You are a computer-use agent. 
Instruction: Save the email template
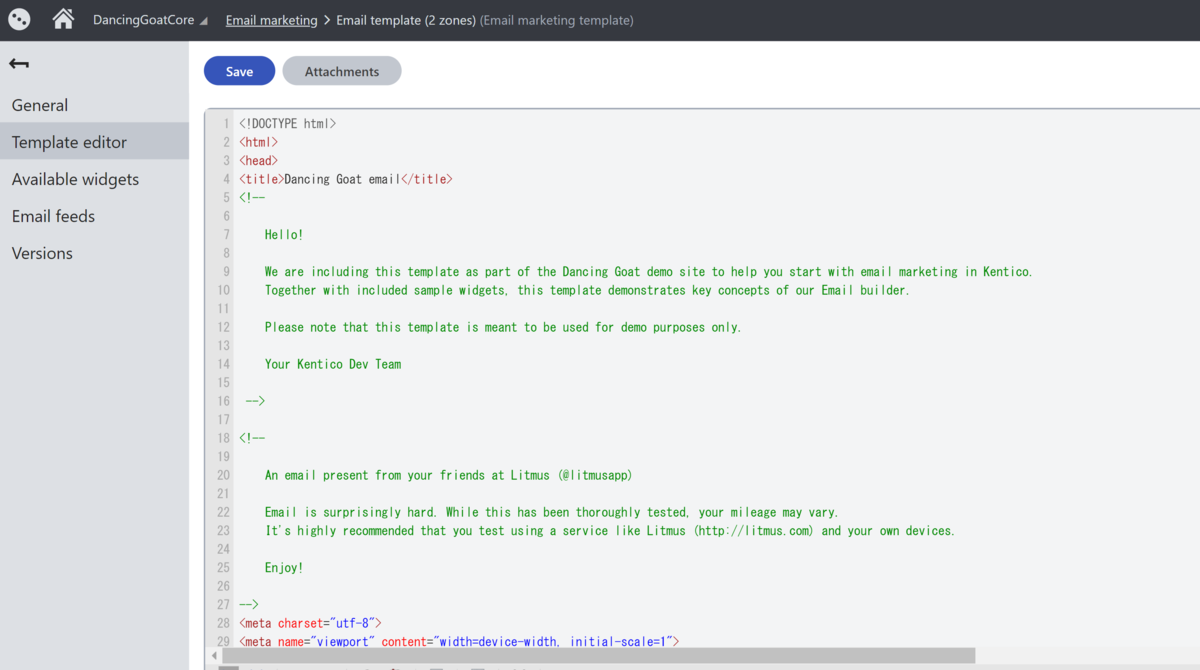(x=239, y=71)
